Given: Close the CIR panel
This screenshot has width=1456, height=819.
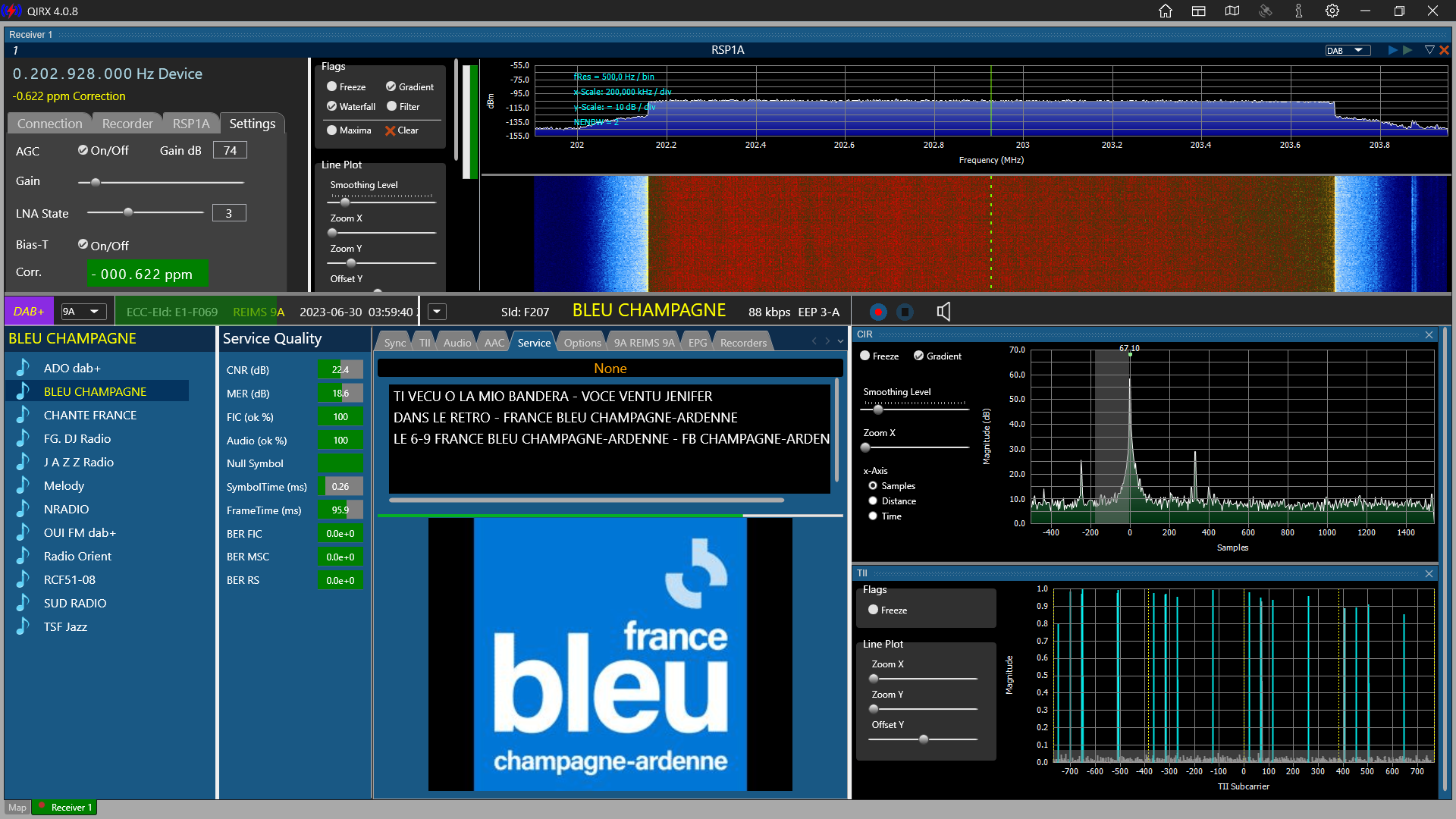Looking at the screenshot, I should [x=1429, y=334].
